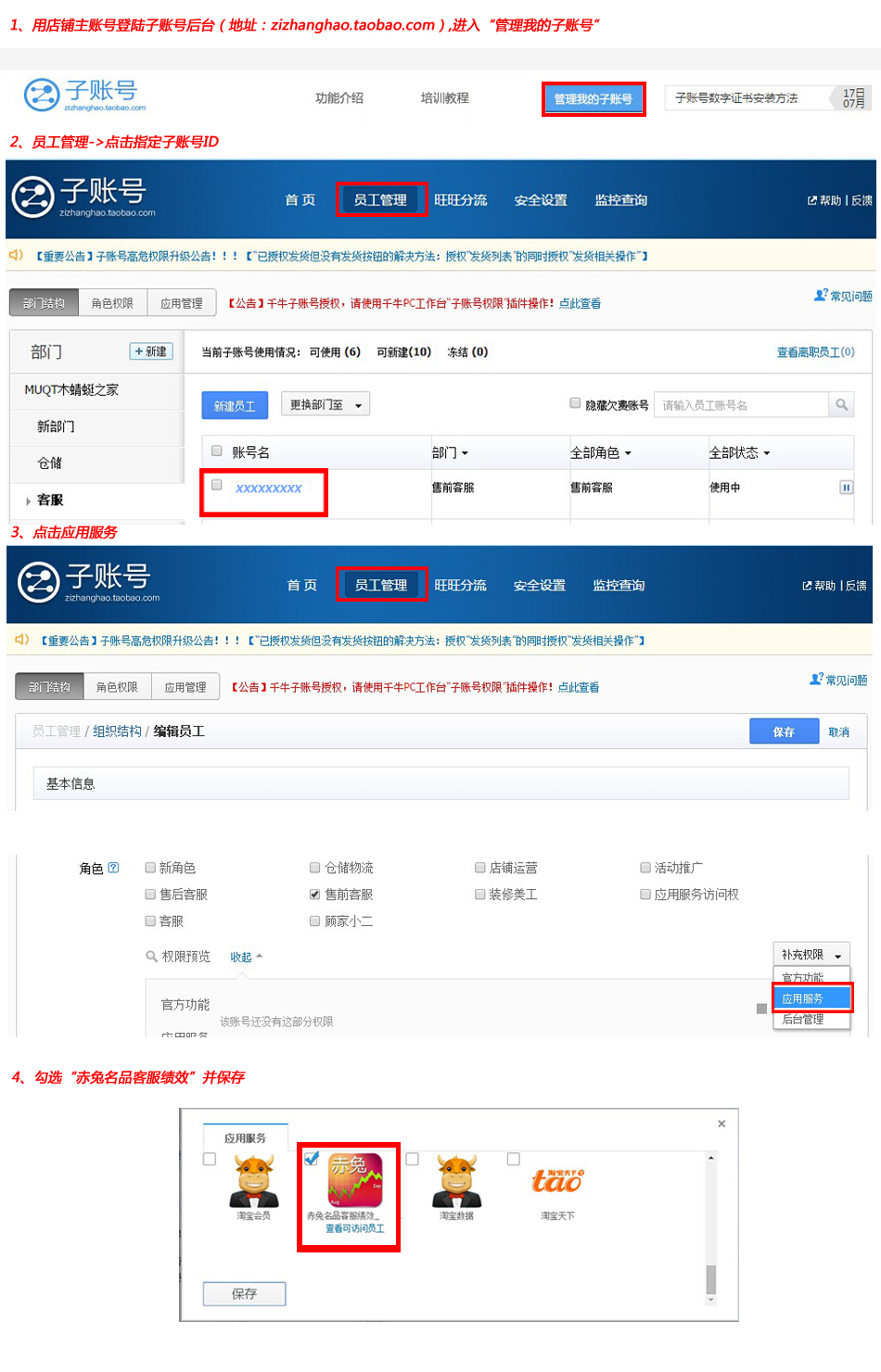
Task: Open 旺旺分流 on the employee list page
Action: coord(460,199)
